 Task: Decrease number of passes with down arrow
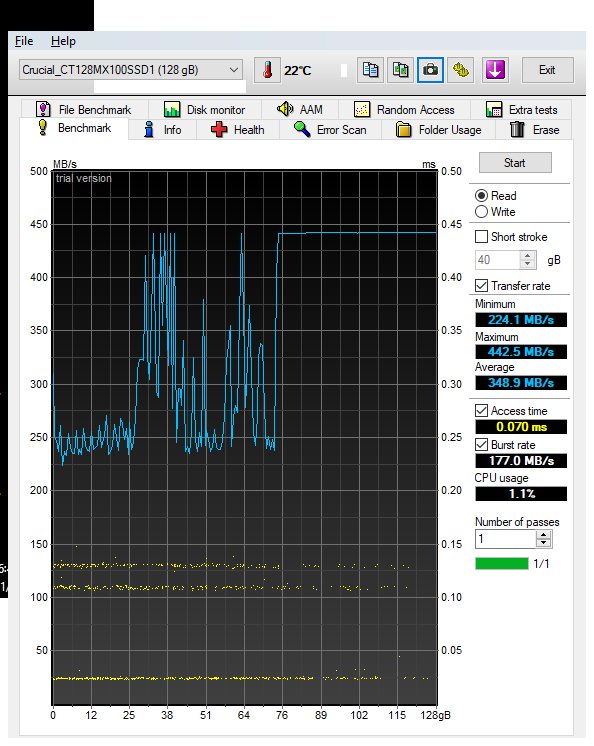(543, 543)
